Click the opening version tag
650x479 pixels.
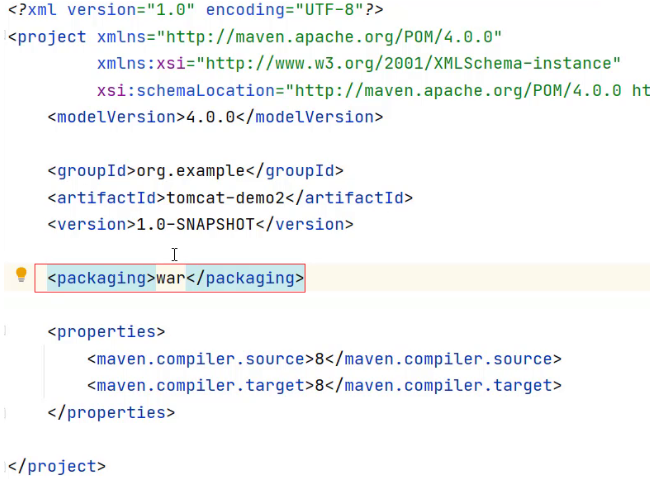[x=92, y=224]
